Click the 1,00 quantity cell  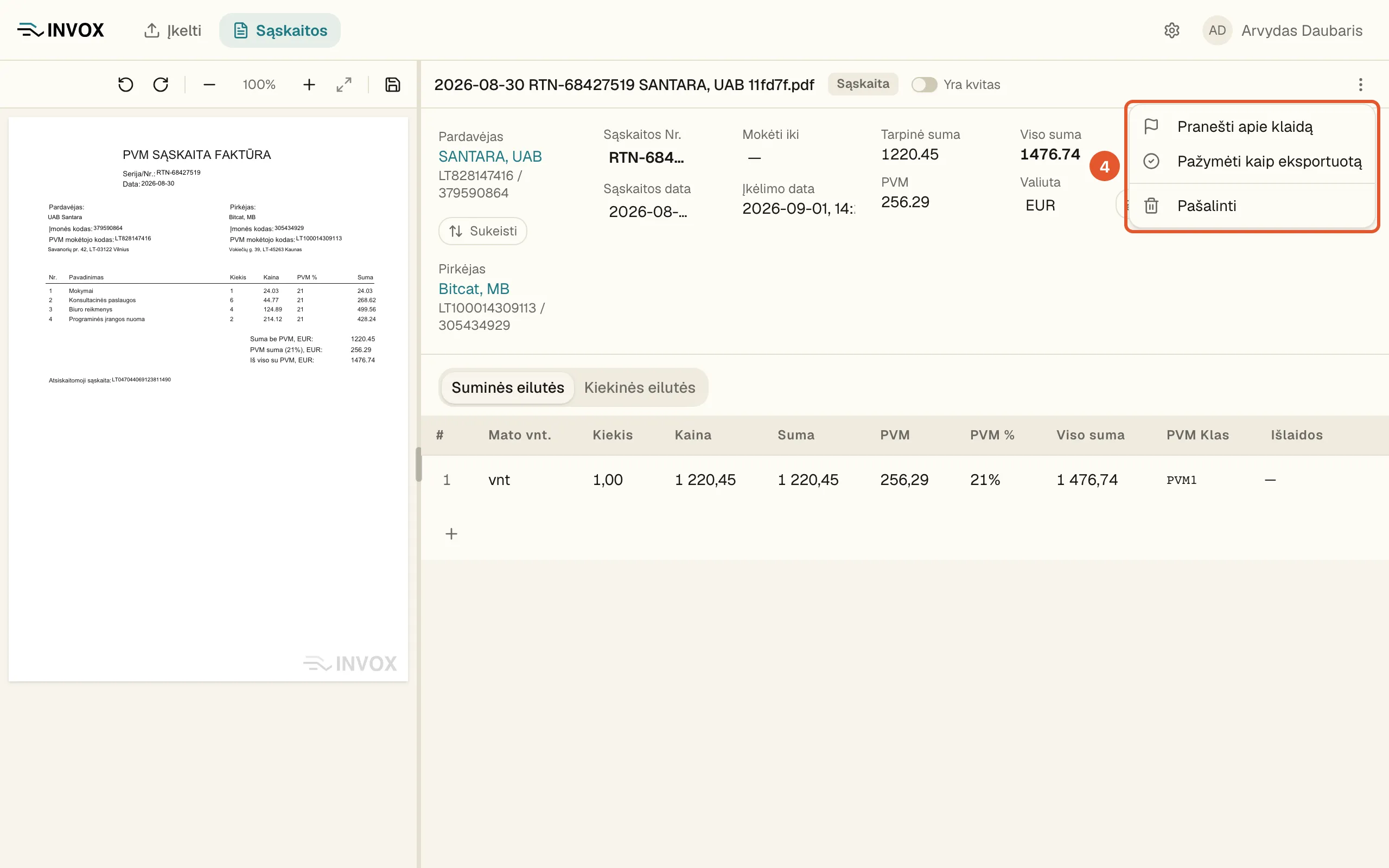(607, 480)
